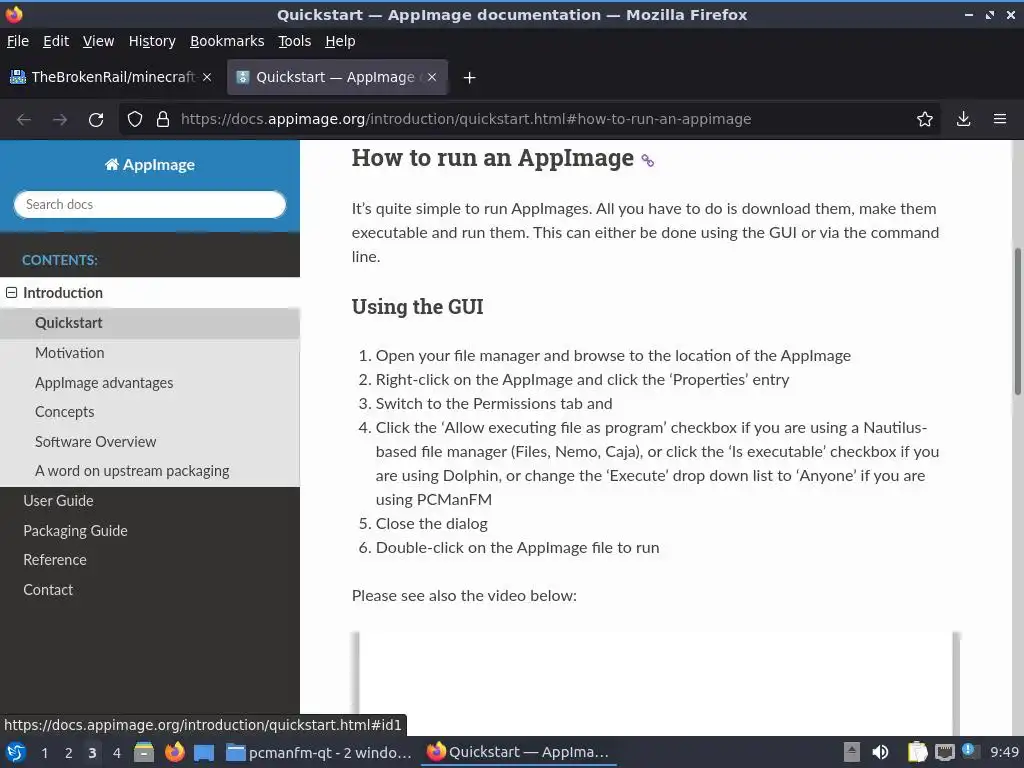Close the TheBrokenRail/minecraft tab

click(x=207, y=77)
